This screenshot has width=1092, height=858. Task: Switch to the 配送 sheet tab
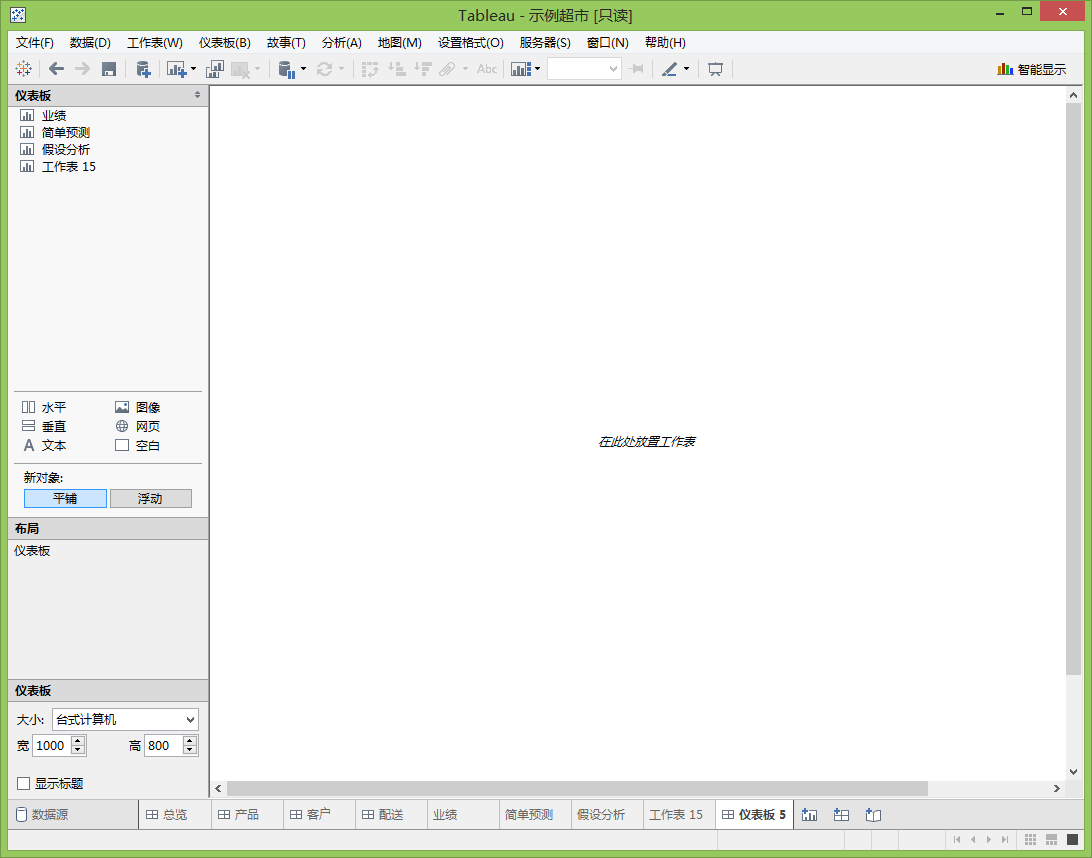(391, 815)
